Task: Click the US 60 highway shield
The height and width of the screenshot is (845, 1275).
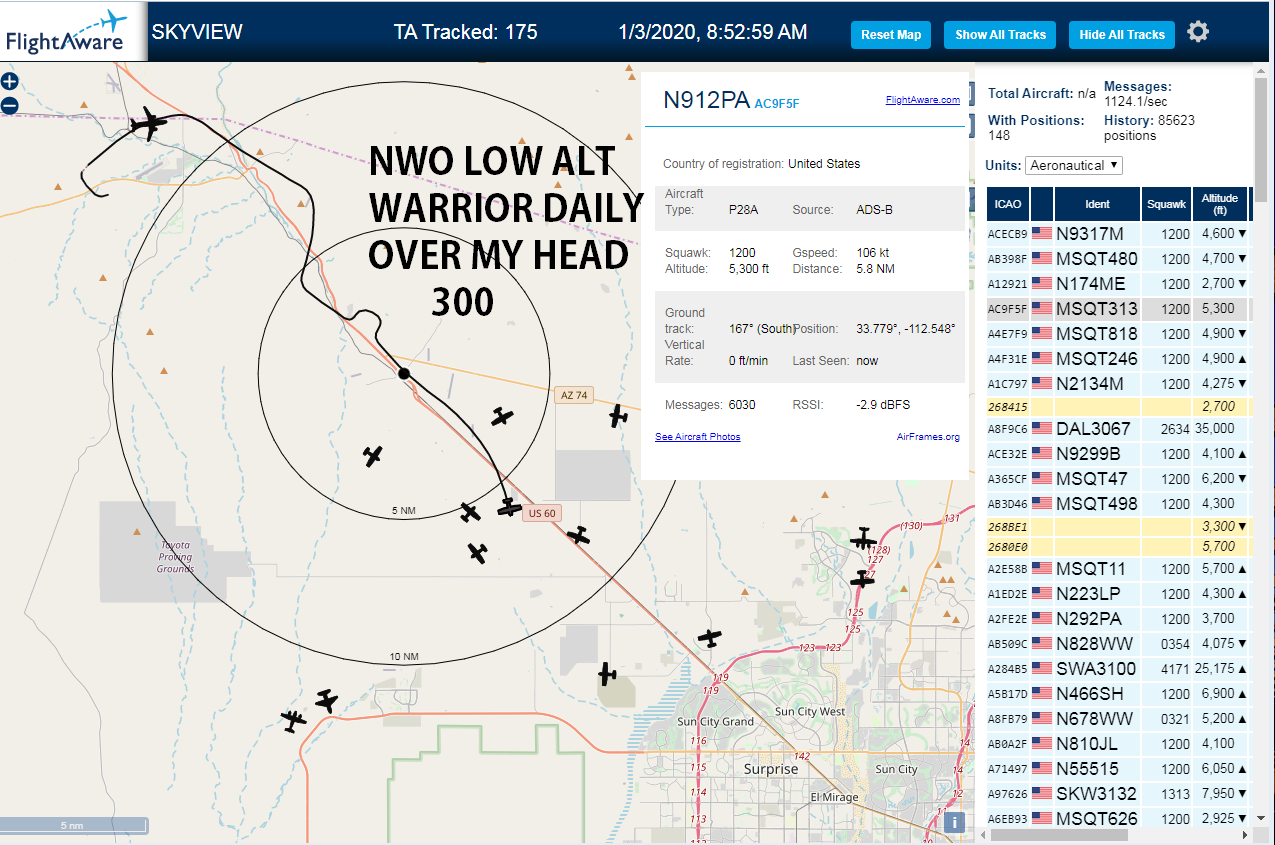Action: click(542, 513)
